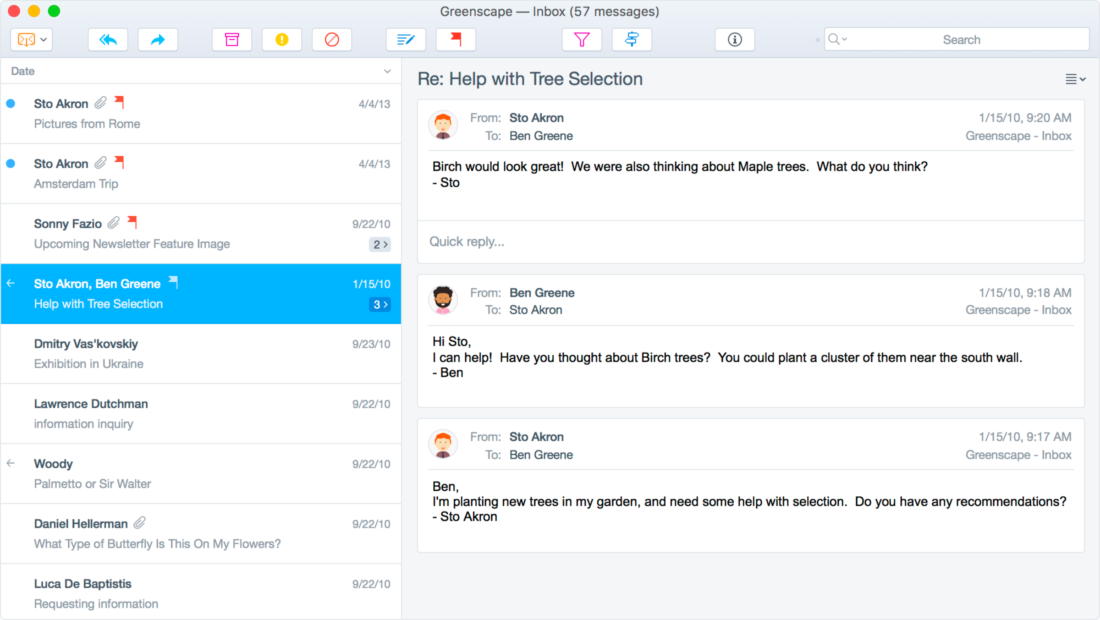
Task: Click recipient Ben Greene on 9:20 AM message
Action: [541, 136]
